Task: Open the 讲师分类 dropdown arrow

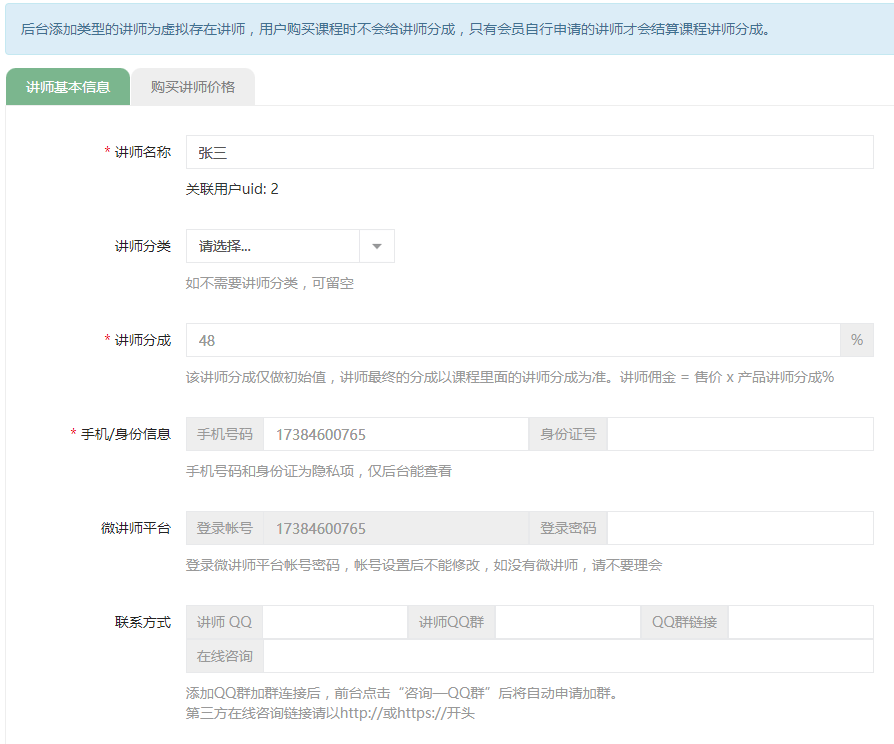Action: click(377, 246)
